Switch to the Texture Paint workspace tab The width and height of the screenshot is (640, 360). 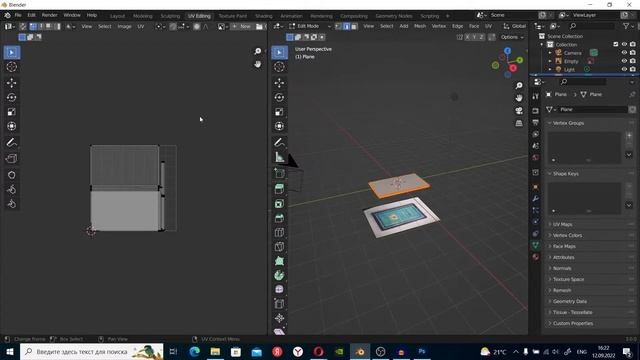[233, 16]
